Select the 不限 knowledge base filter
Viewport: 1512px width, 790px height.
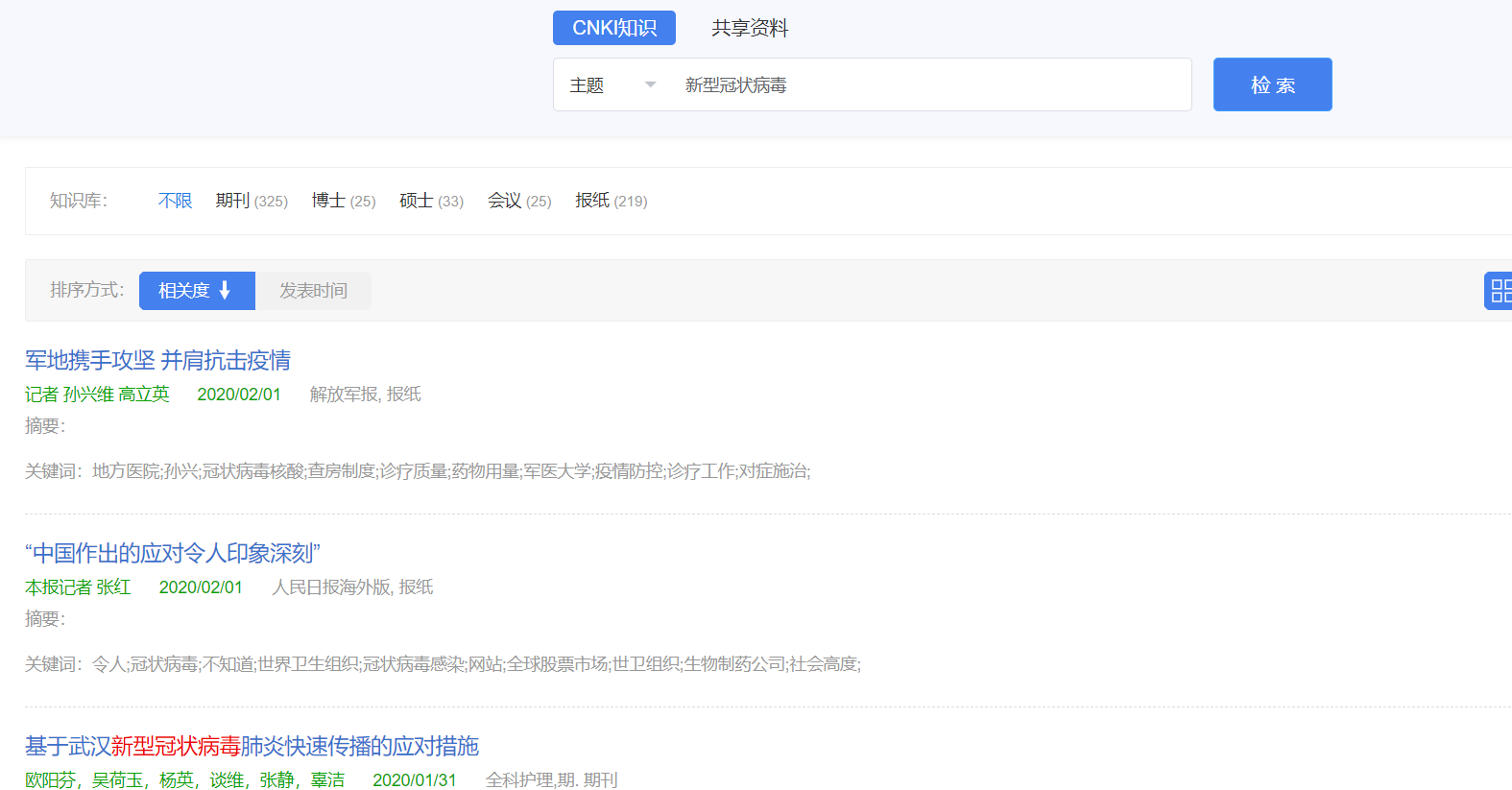175,201
